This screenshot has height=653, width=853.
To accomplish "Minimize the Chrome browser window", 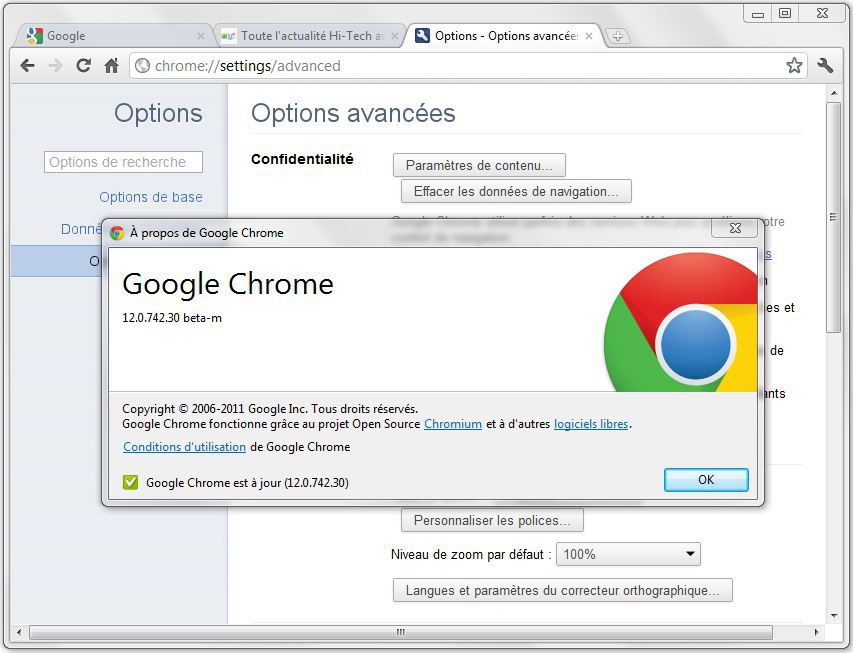I will point(758,14).
